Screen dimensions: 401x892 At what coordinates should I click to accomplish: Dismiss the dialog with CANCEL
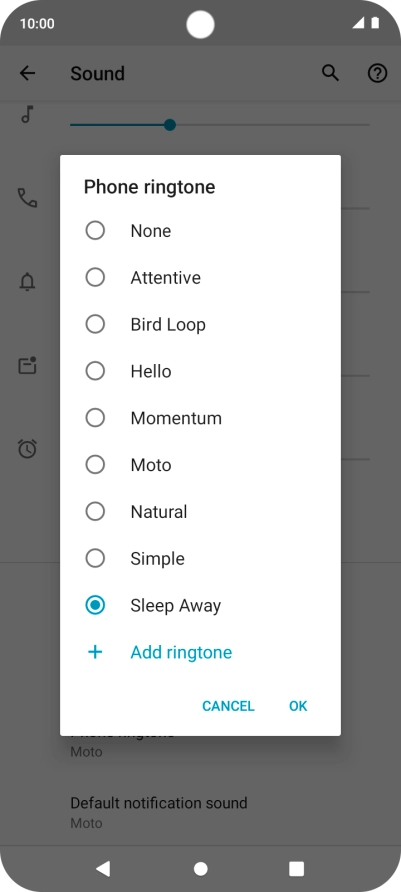coord(228,706)
